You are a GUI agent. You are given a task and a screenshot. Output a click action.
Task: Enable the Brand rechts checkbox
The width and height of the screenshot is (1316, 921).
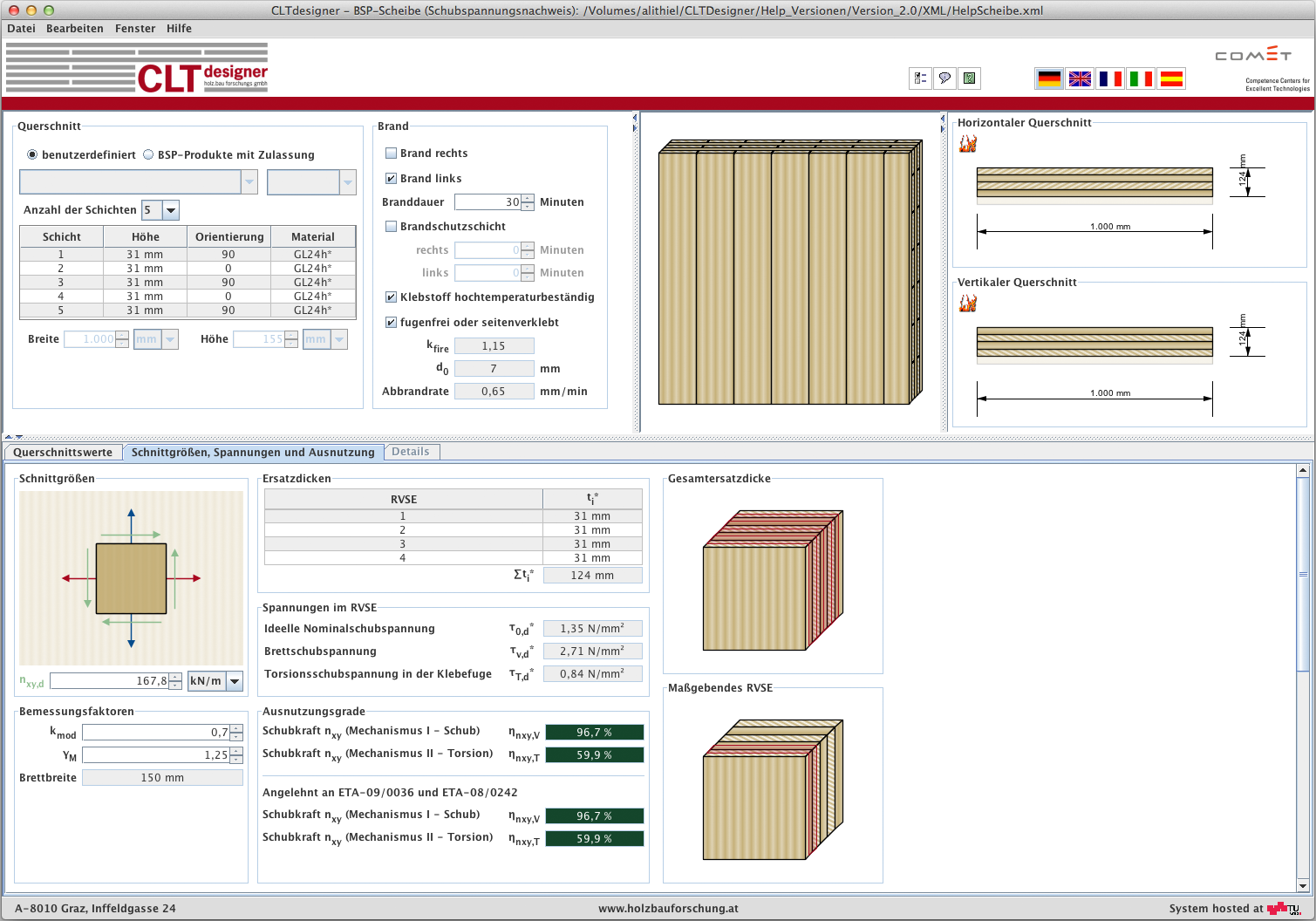[392, 153]
